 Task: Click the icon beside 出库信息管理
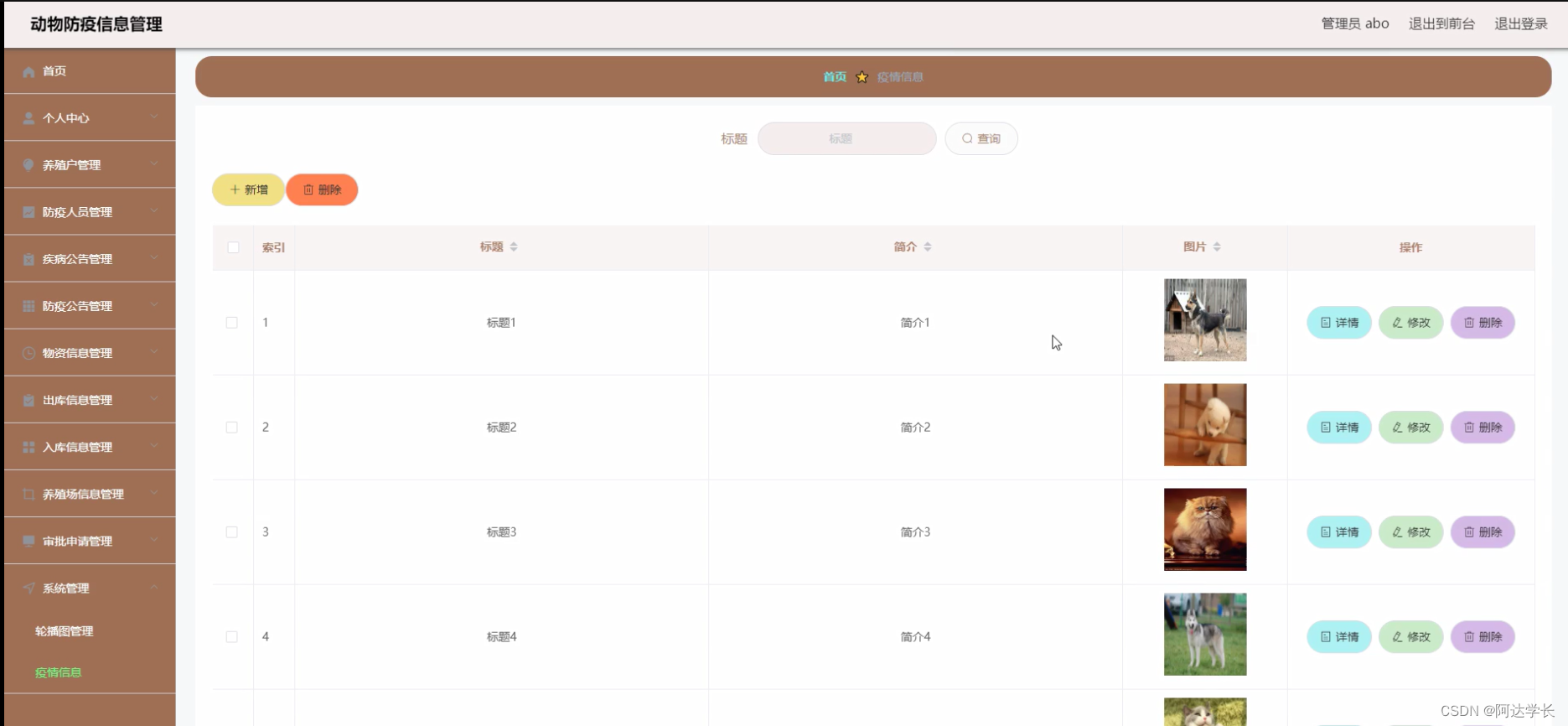pos(28,400)
